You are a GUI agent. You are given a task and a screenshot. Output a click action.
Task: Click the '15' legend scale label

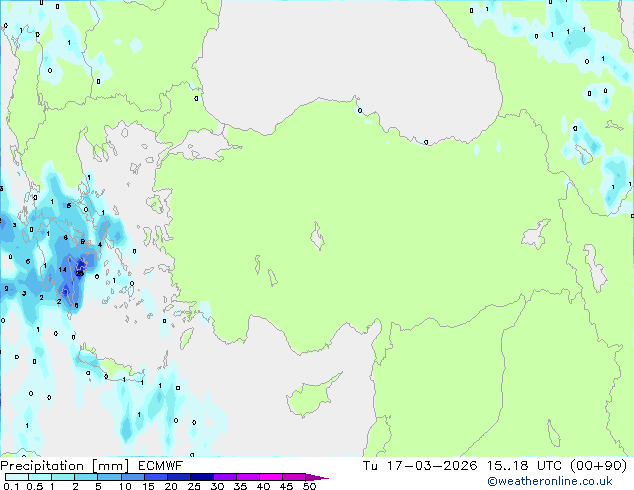pyautogui.click(x=148, y=486)
